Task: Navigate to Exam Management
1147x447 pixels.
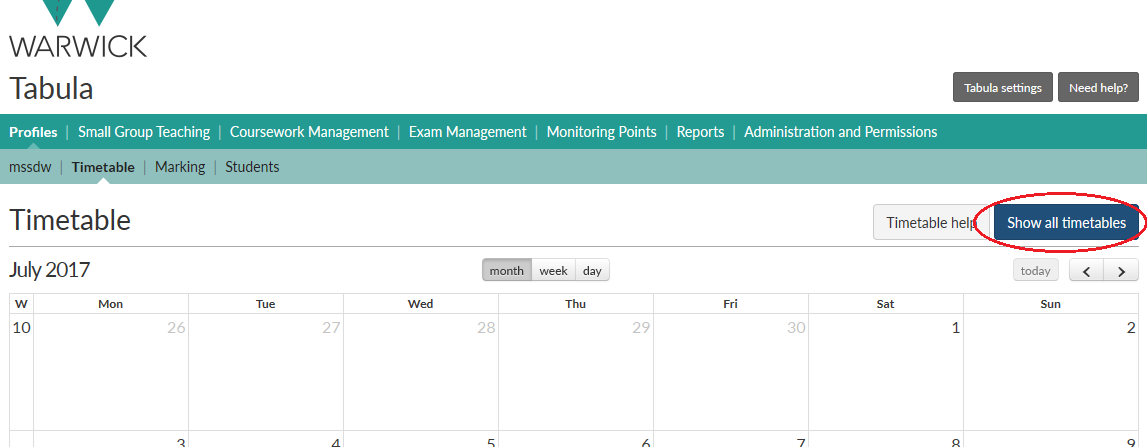Action: pos(467,132)
